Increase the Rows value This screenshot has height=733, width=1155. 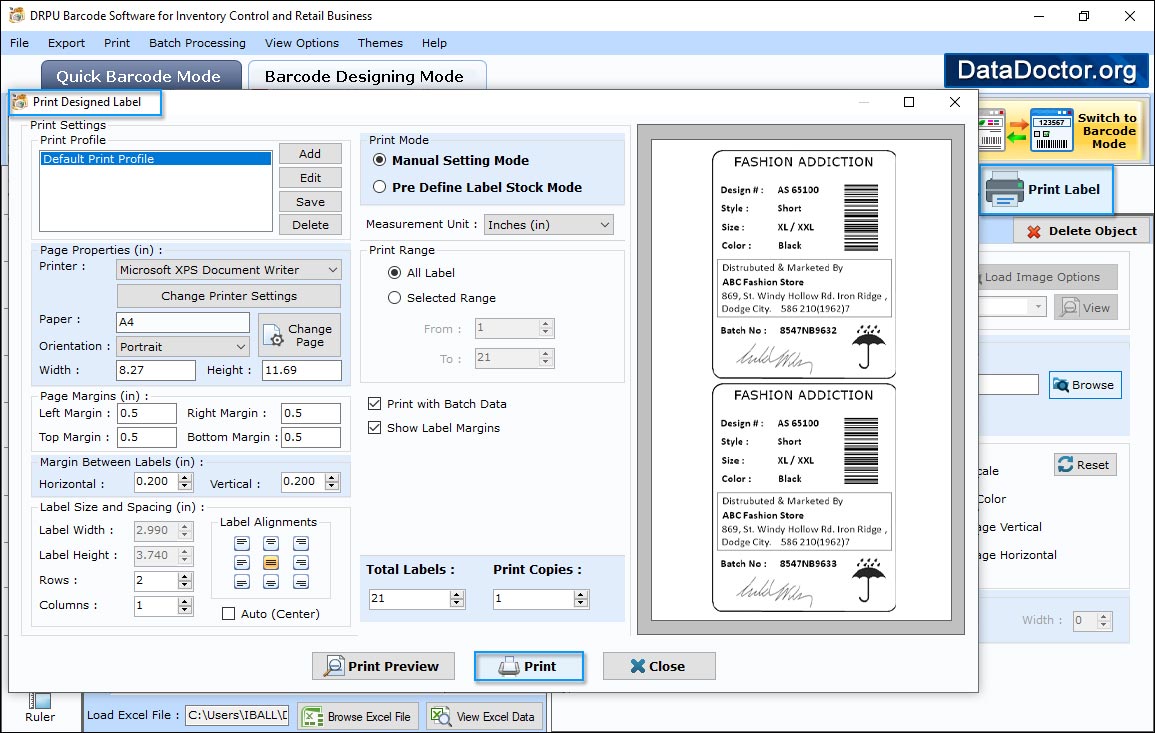[x=185, y=577]
